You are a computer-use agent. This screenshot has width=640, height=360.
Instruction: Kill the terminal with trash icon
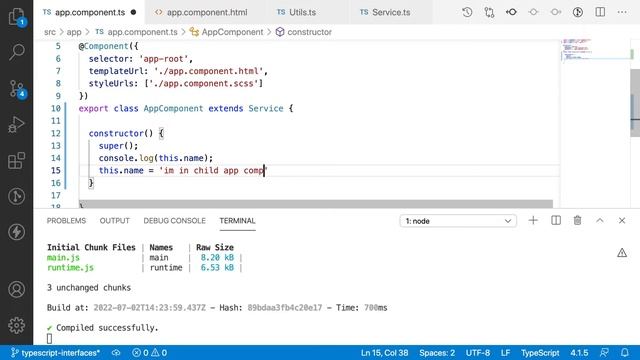pyautogui.click(x=577, y=220)
